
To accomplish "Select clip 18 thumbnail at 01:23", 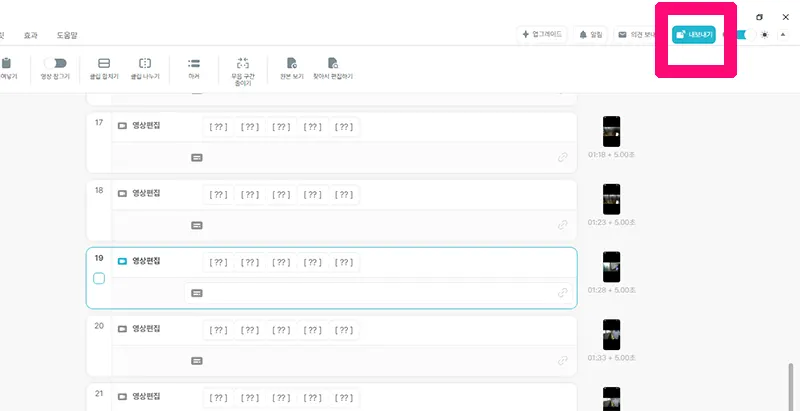I will (x=611, y=199).
